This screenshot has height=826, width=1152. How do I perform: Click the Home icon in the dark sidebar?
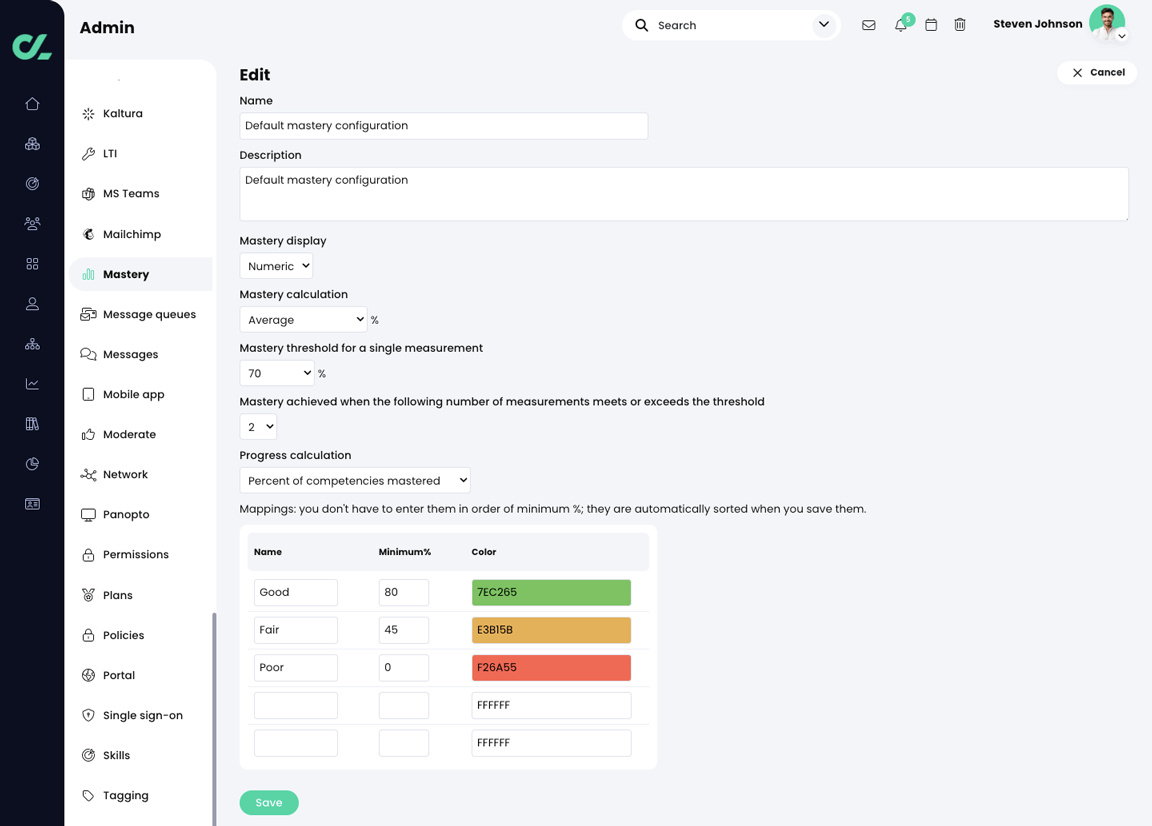(32, 103)
